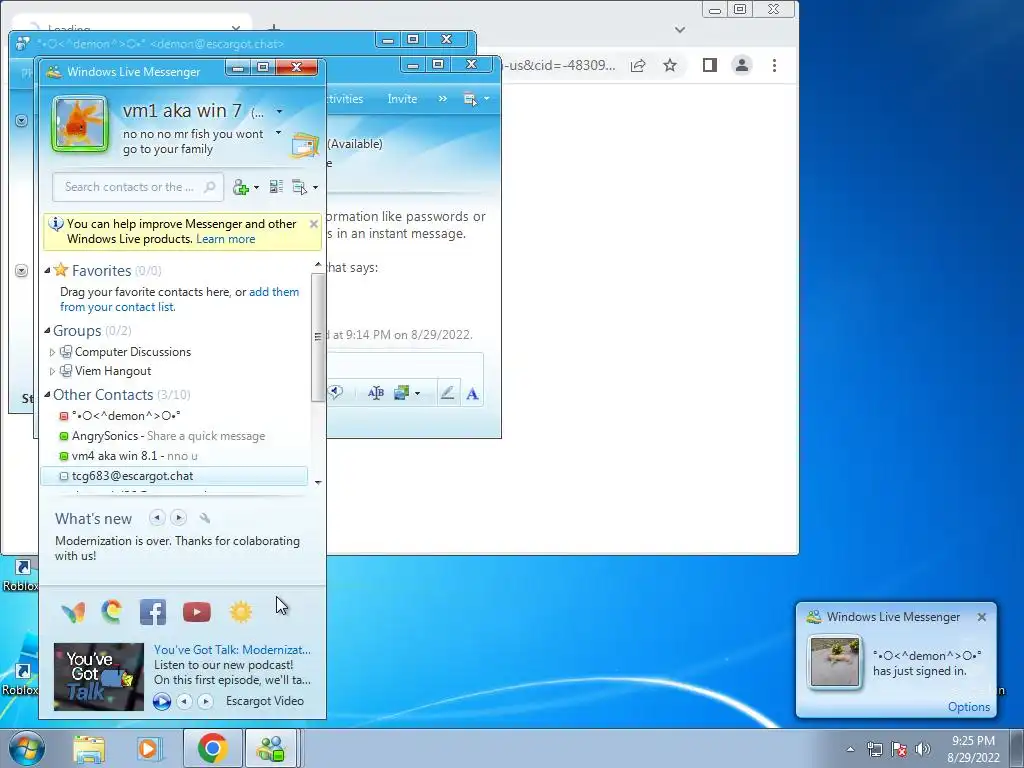The width and height of the screenshot is (1024, 768).
Task: Click the contact list scrollbar up arrow
Action: coord(318,264)
